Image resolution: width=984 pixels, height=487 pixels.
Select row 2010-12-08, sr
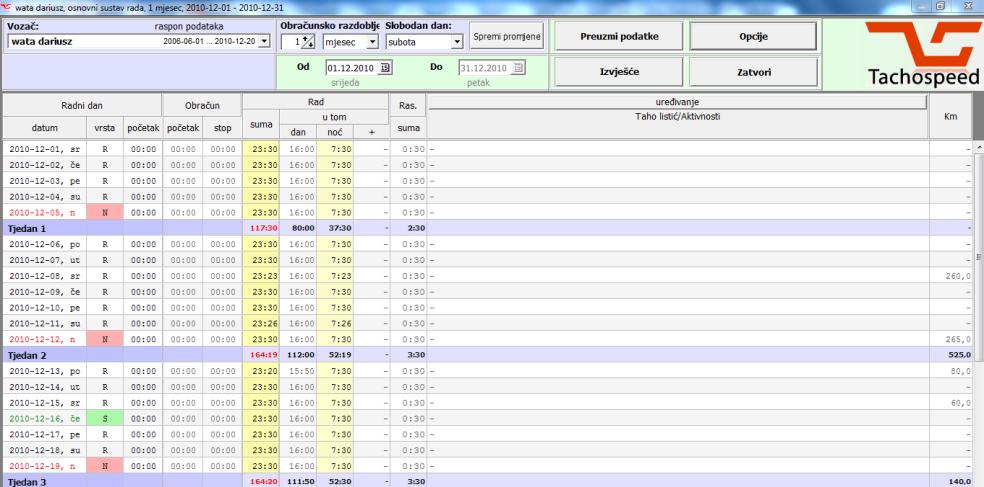487,276
